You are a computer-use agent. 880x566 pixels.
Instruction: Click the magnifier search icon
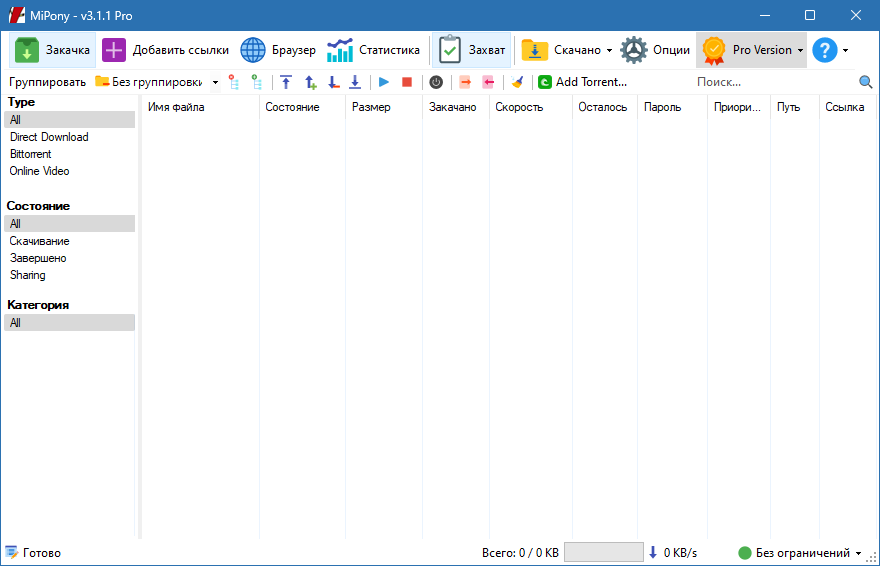click(865, 82)
